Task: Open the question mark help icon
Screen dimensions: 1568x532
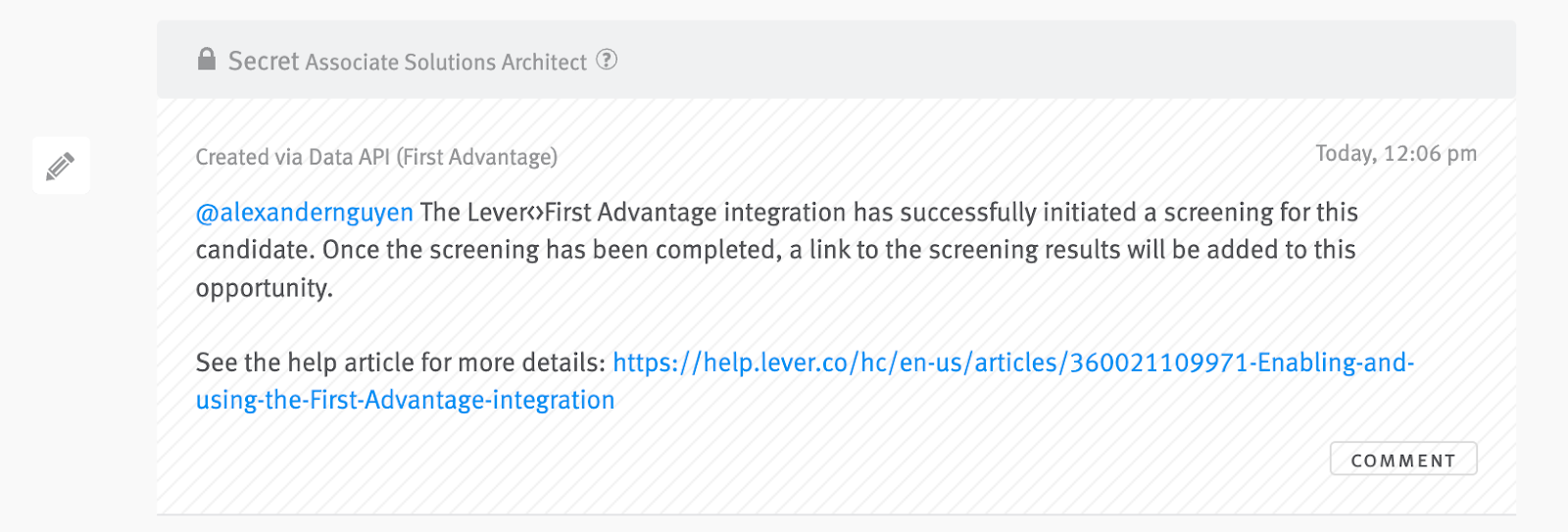Action: (x=608, y=60)
